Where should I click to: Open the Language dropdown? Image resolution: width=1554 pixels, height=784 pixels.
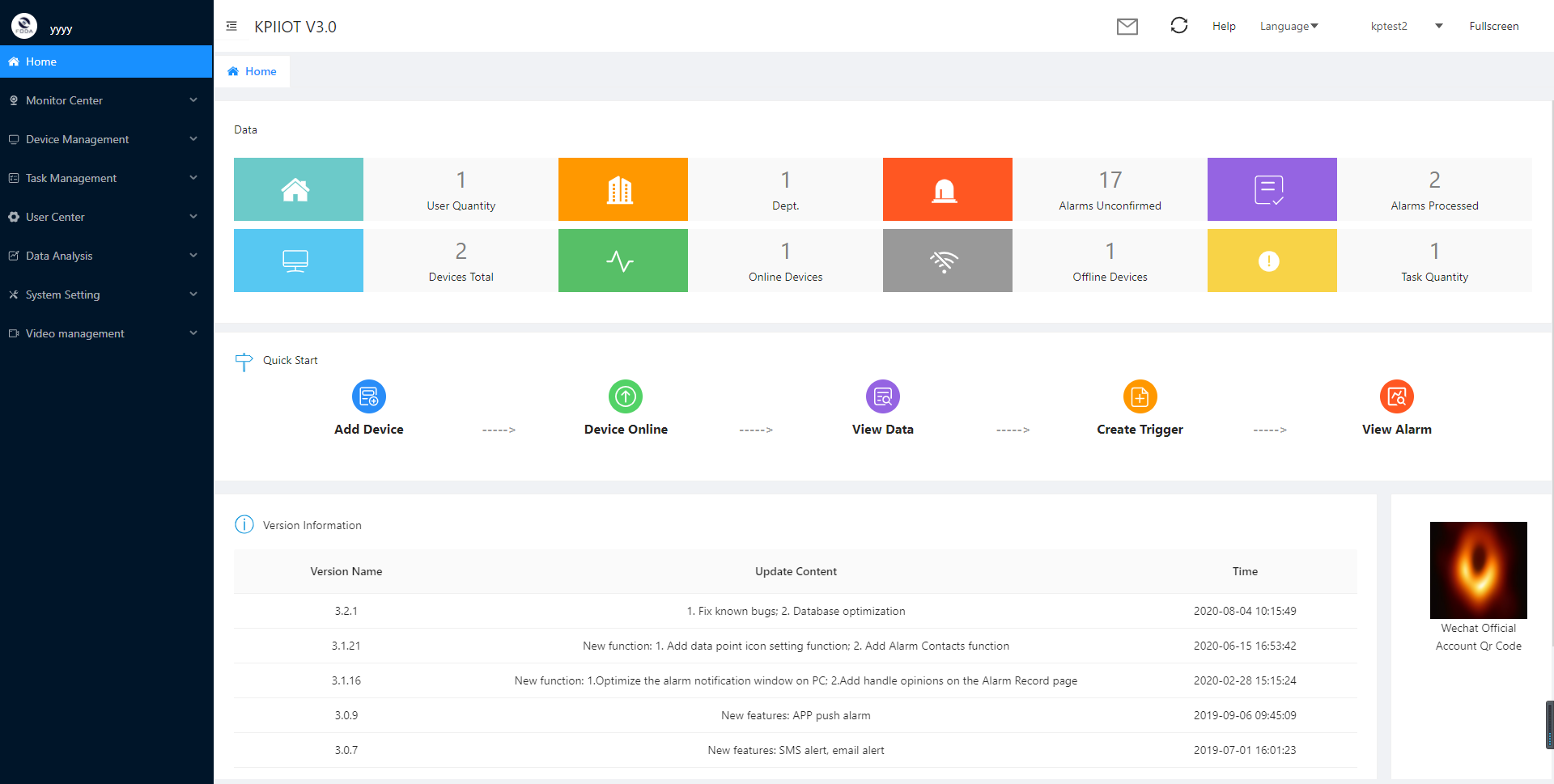click(1289, 26)
